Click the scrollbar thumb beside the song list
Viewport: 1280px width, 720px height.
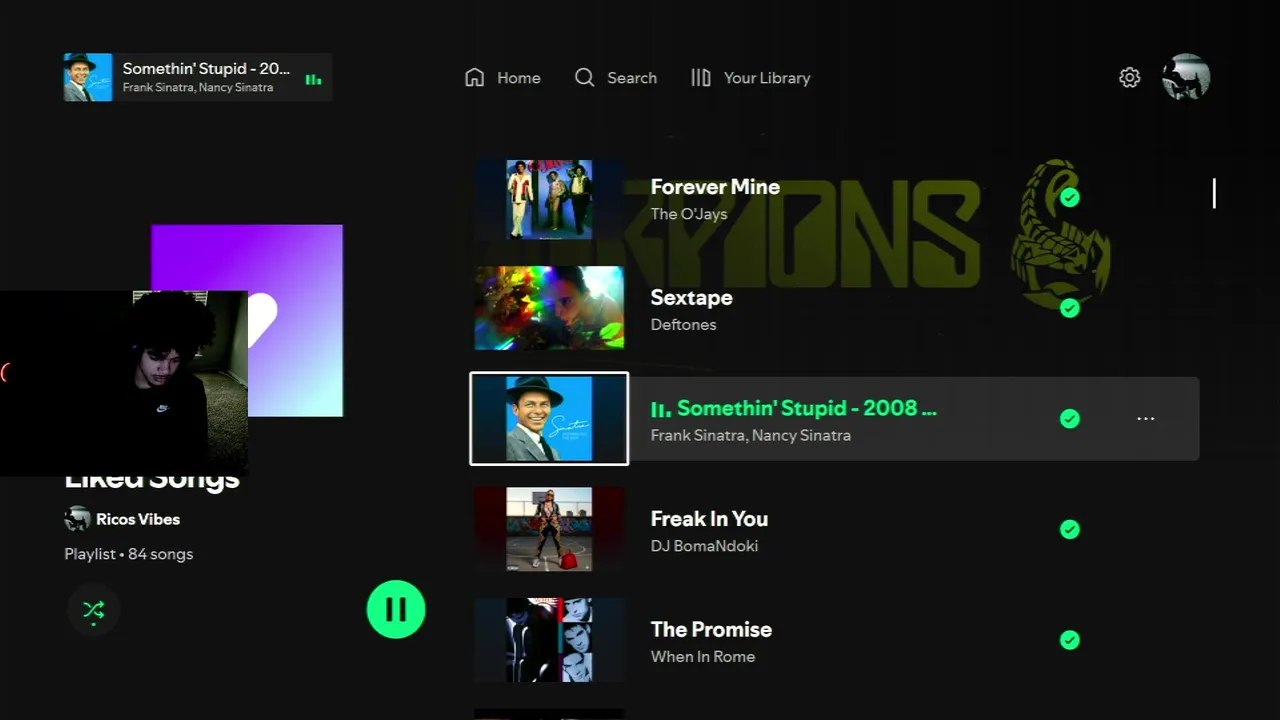pyautogui.click(x=1214, y=193)
